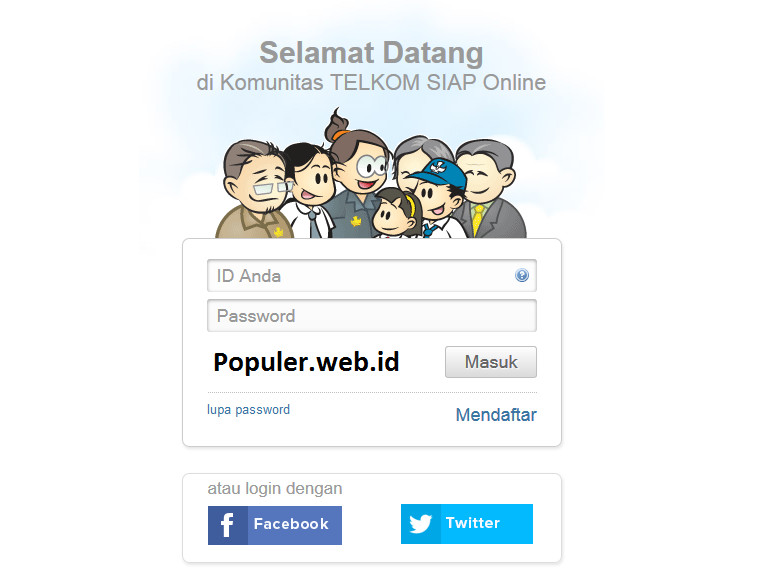This screenshot has width=780, height=580.
Task: Open the Mendaftar registration link
Action: point(496,414)
